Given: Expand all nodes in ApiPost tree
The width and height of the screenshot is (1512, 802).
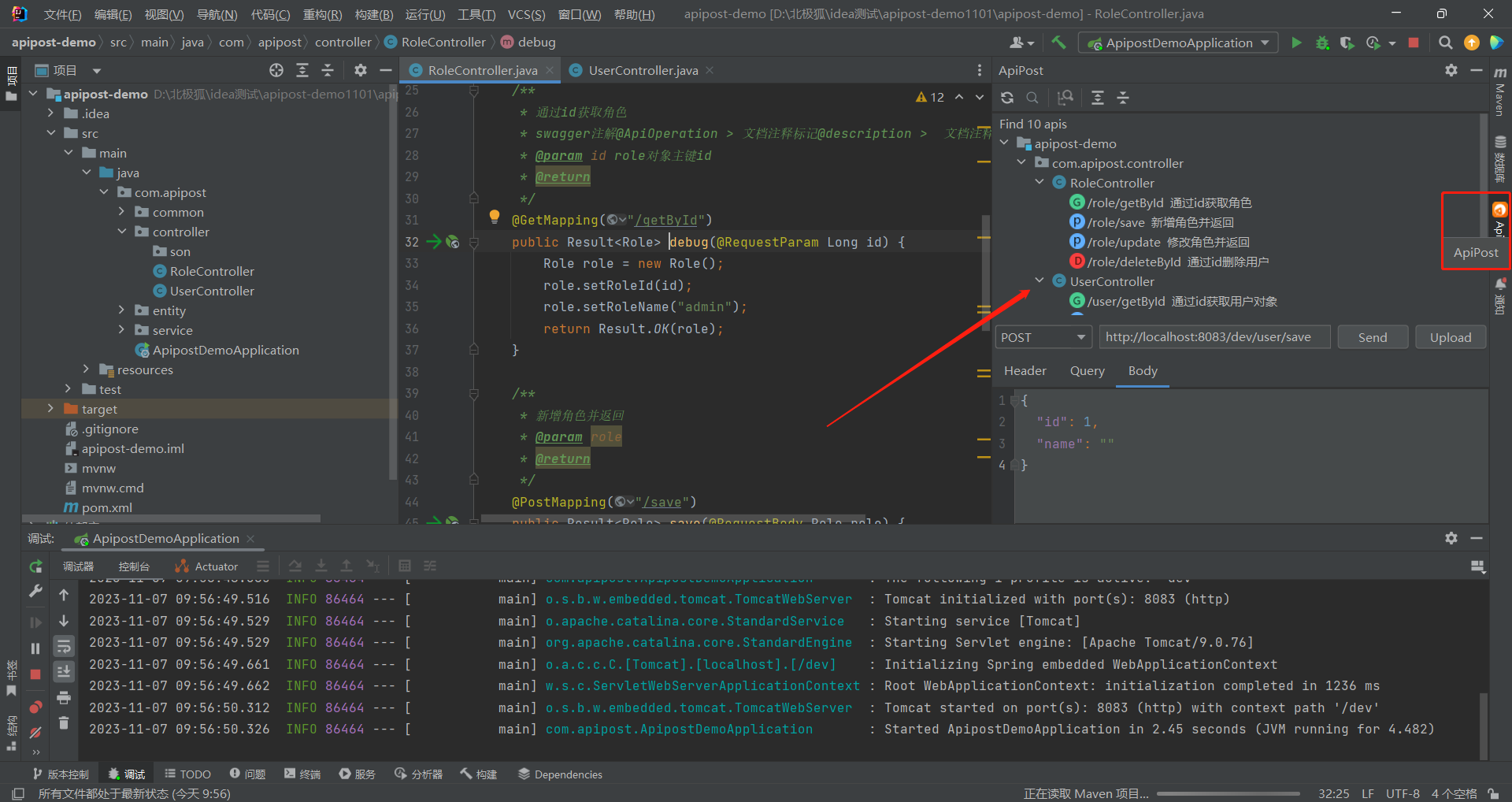Looking at the screenshot, I should pos(1097,98).
